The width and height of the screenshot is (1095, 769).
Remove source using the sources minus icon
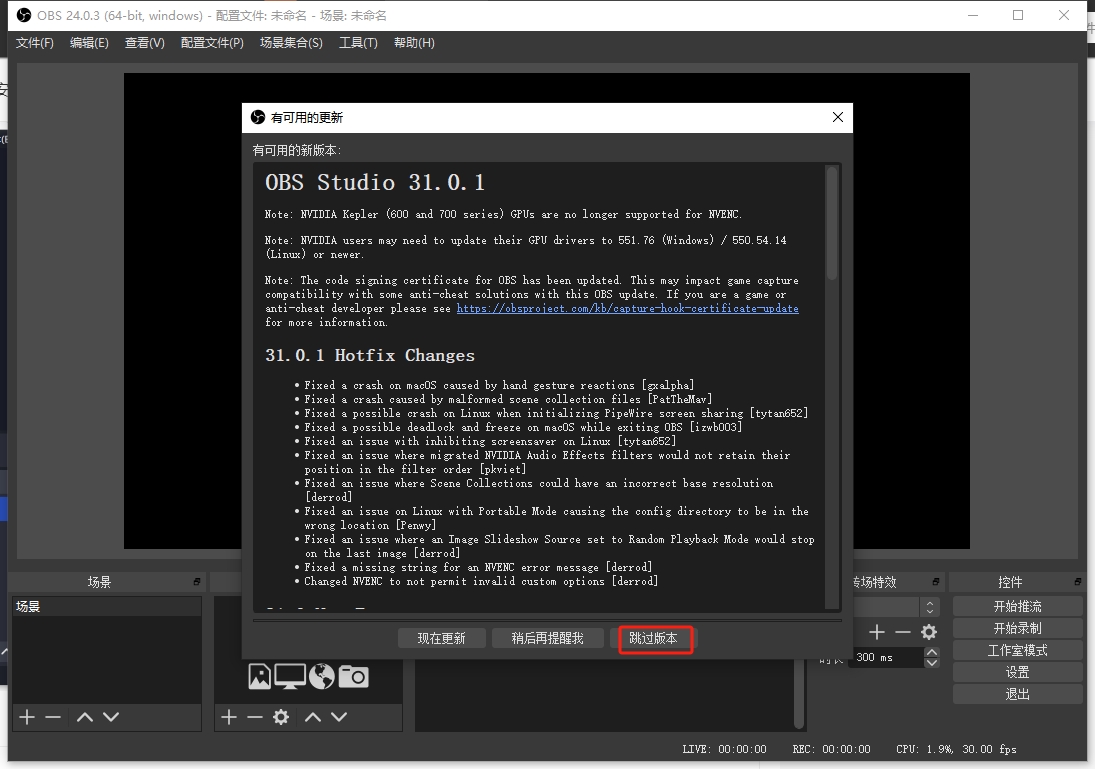click(x=255, y=717)
